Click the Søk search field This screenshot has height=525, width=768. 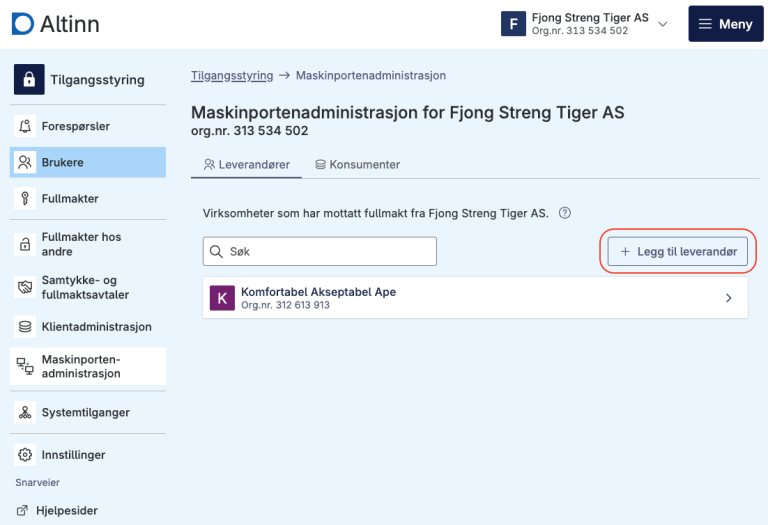click(320, 251)
